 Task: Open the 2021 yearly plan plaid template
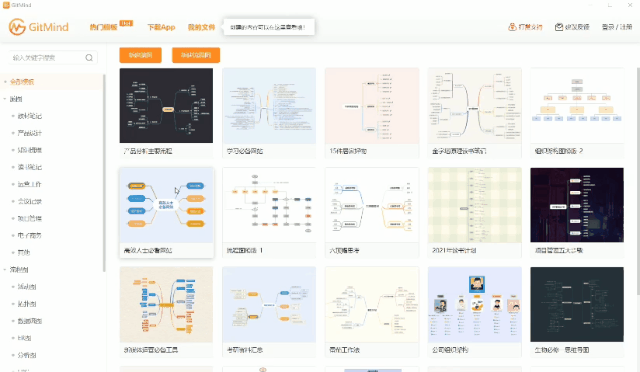click(x=475, y=205)
